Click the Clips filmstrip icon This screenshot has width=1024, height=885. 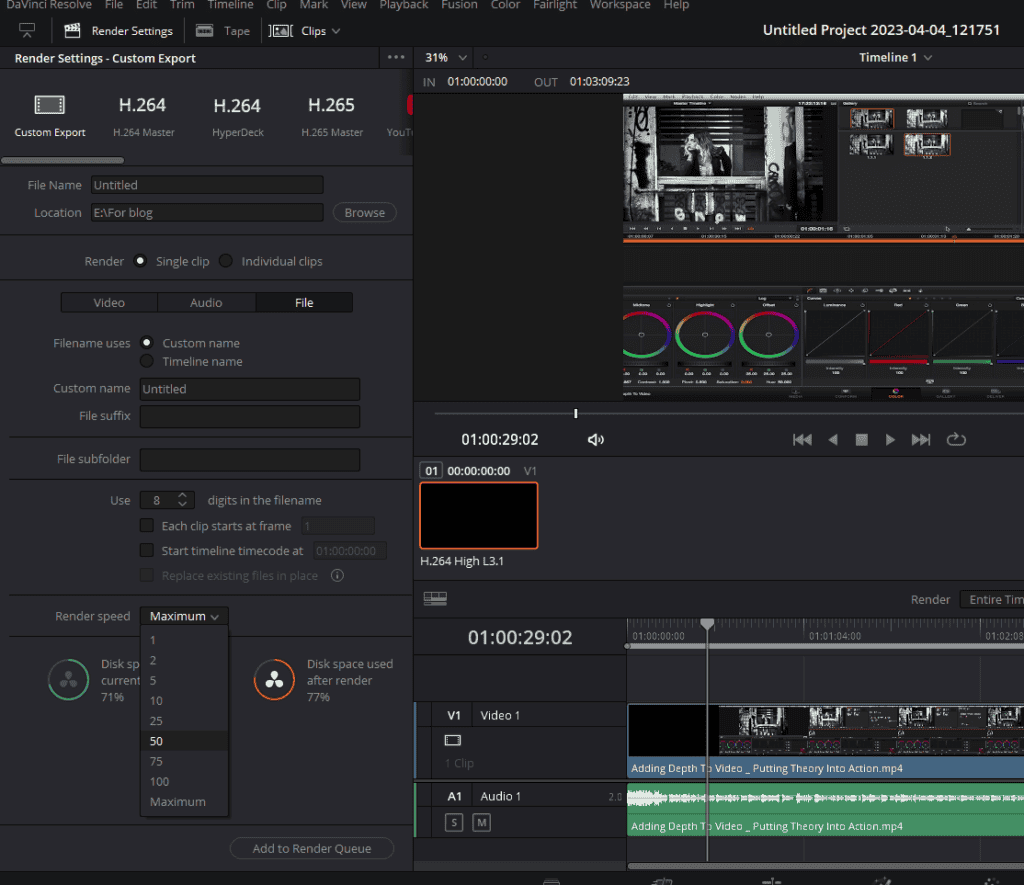281,31
